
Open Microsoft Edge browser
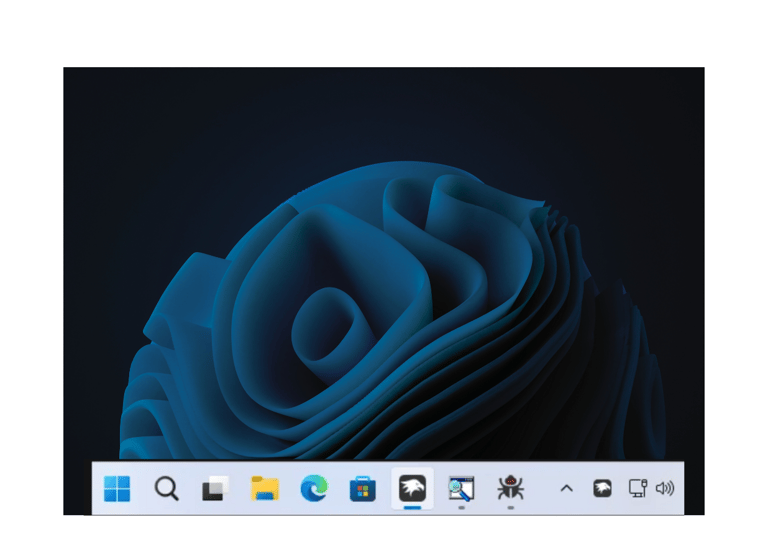(x=314, y=488)
